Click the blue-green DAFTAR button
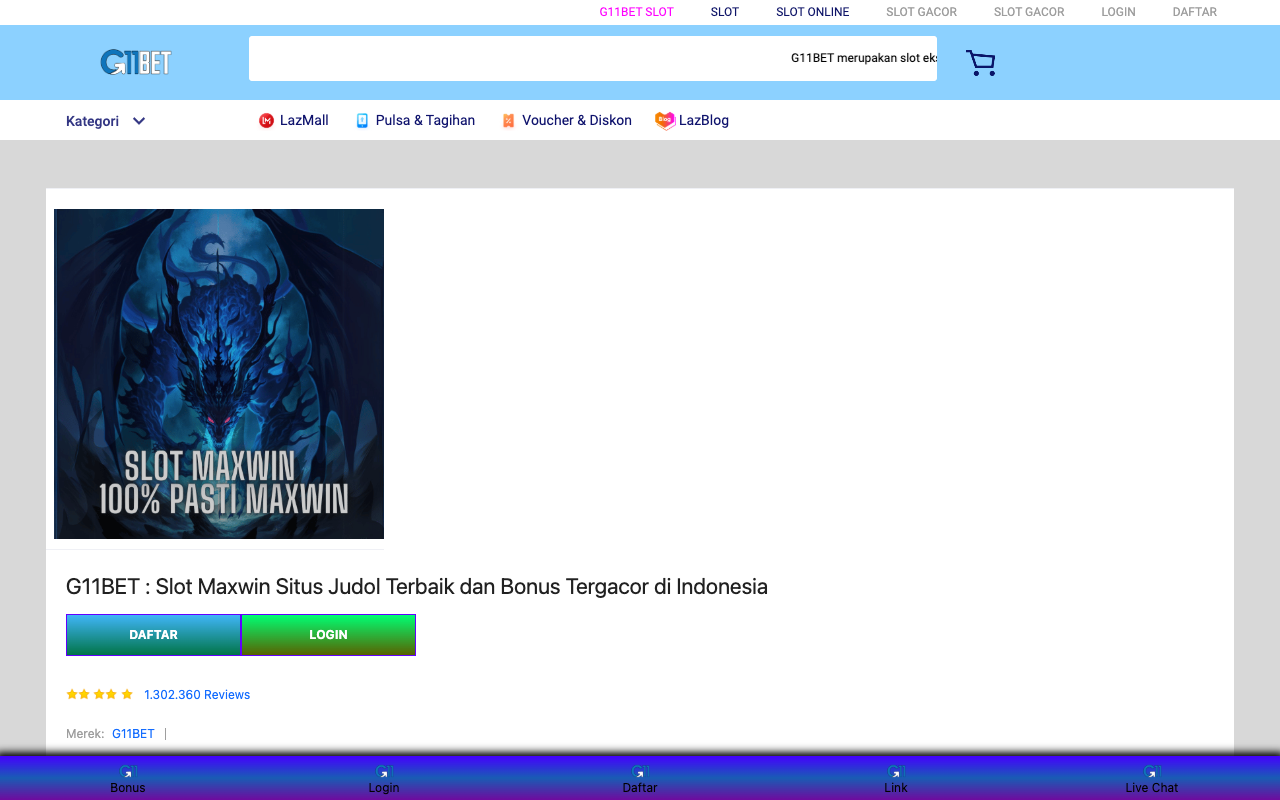The width and height of the screenshot is (1280, 800). [154, 635]
